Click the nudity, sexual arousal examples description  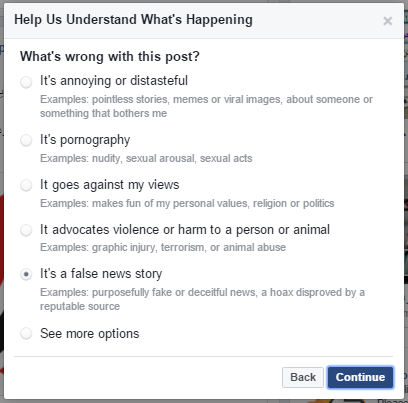[x=146, y=158]
